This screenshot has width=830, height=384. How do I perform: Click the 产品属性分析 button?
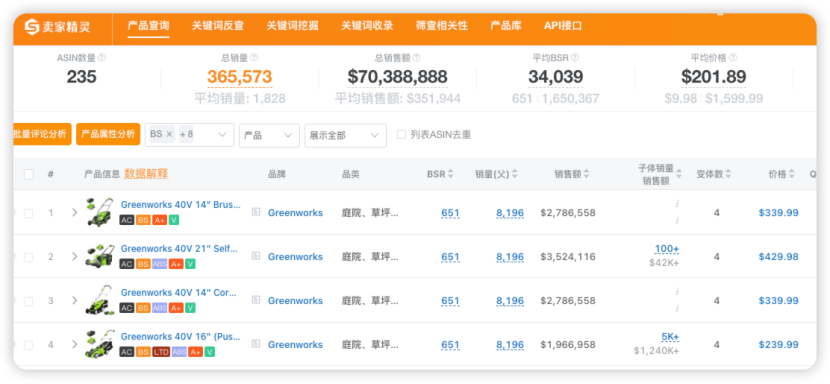coord(108,135)
